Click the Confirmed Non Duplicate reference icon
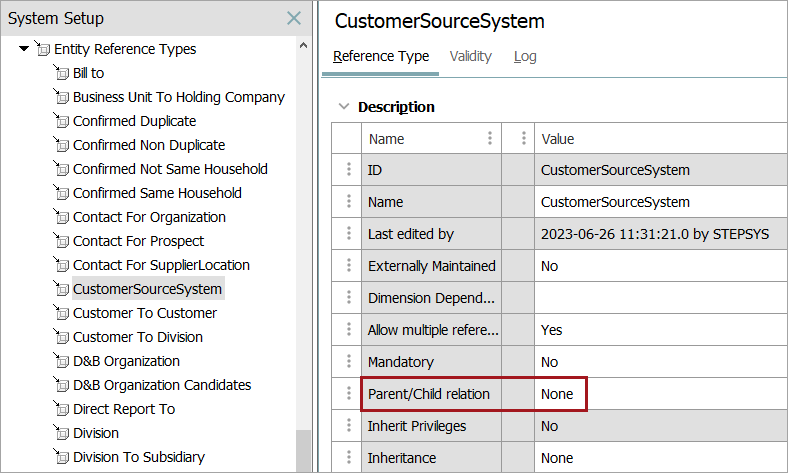This screenshot has height=473, width=788. tap(61, 145)
